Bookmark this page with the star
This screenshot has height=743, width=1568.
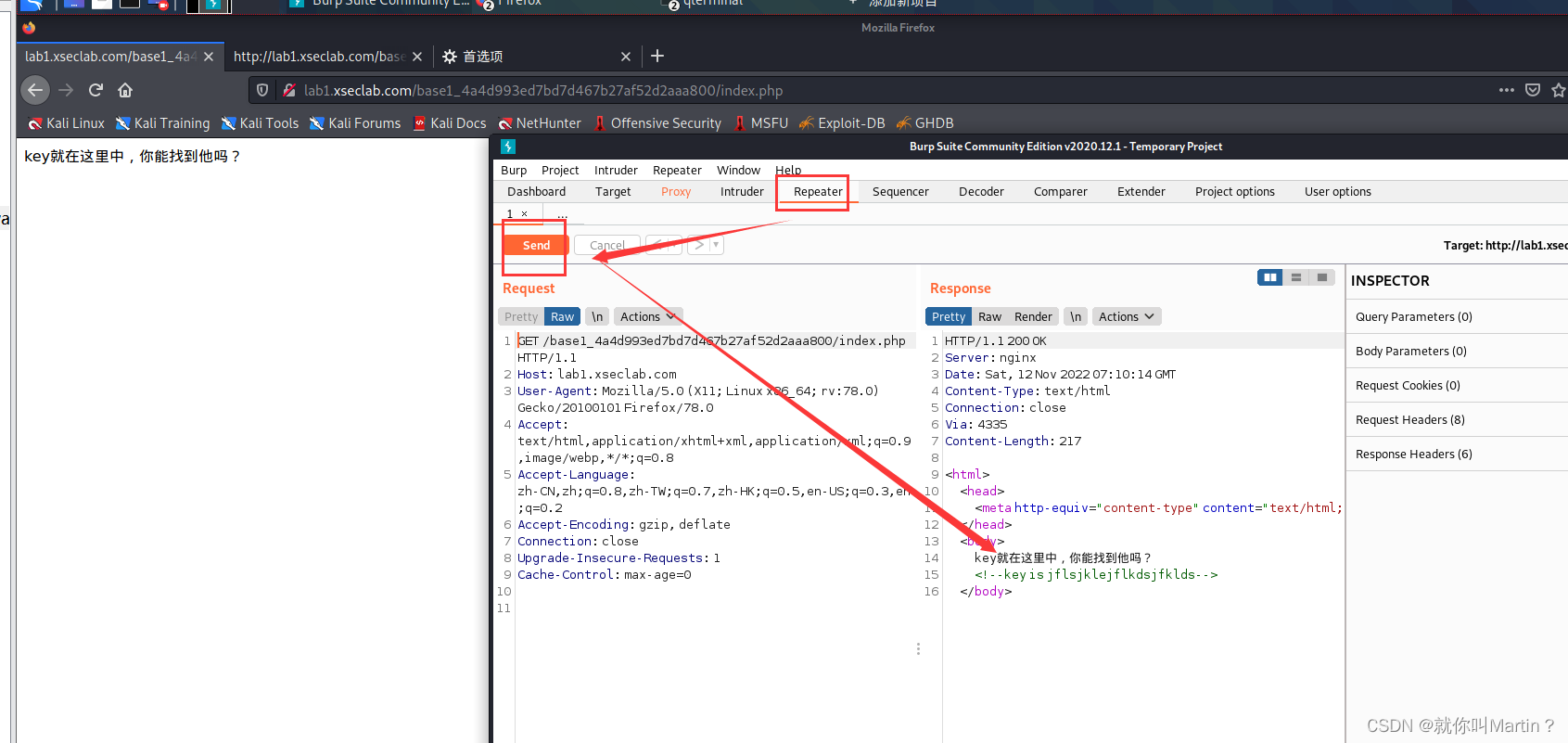[x=1559, y=90]
